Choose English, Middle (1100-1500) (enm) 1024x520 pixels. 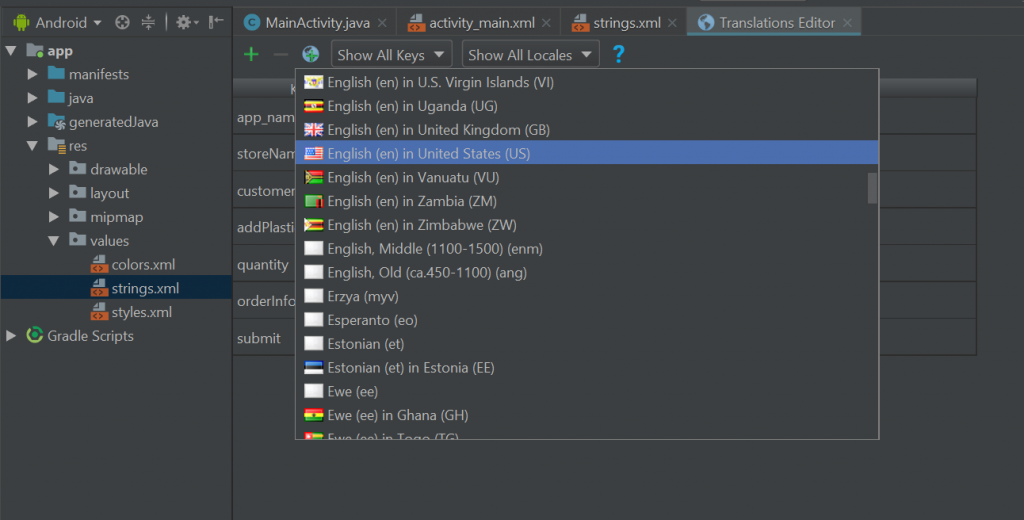pos(587,249)
